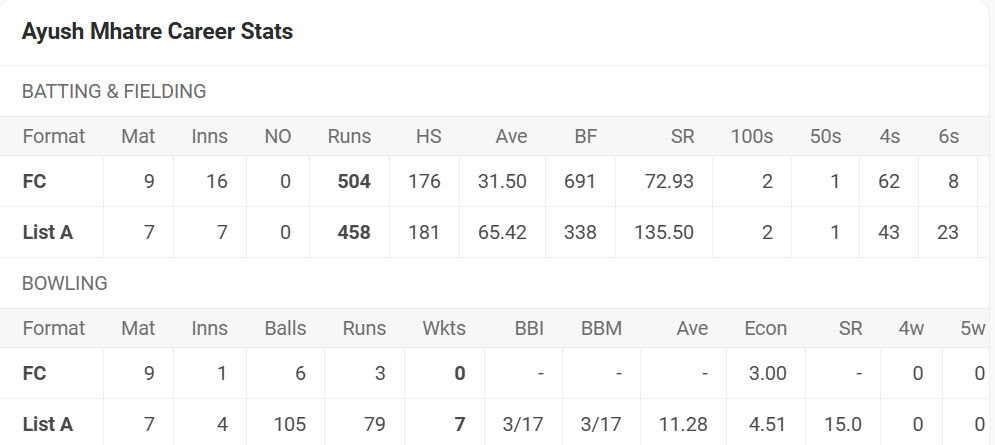Click the Balls column header in bowling

(285, 328)
